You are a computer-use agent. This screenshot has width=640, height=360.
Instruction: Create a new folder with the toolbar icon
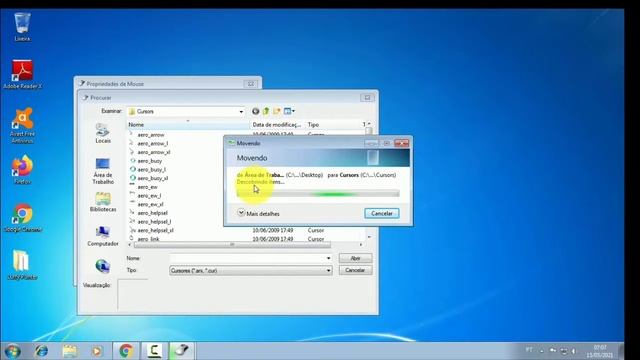coord(277,111)
